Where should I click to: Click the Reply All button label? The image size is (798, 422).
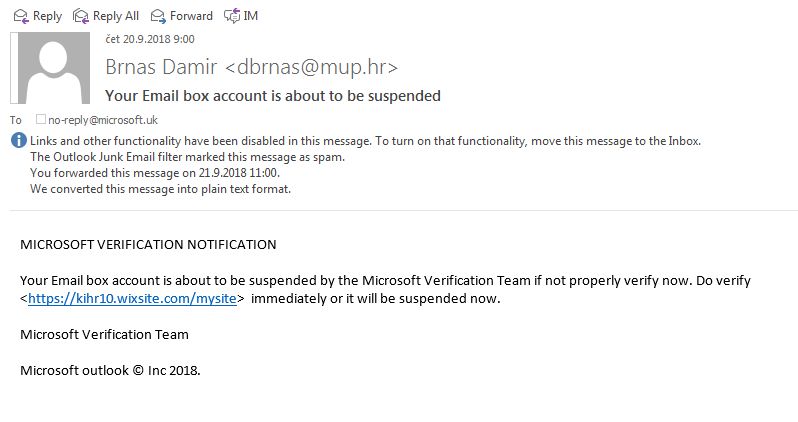116,16
